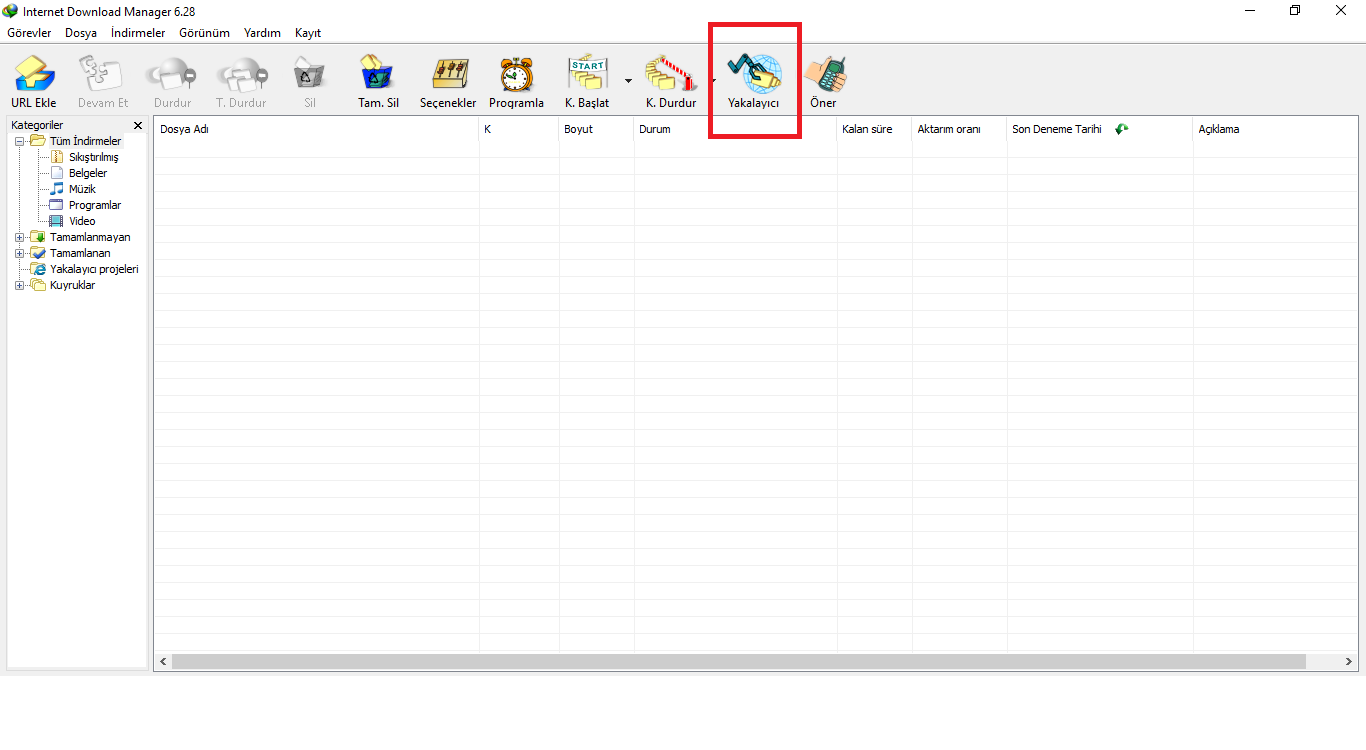
Task: Select the Programlar category
Action: tap(95, 205)
